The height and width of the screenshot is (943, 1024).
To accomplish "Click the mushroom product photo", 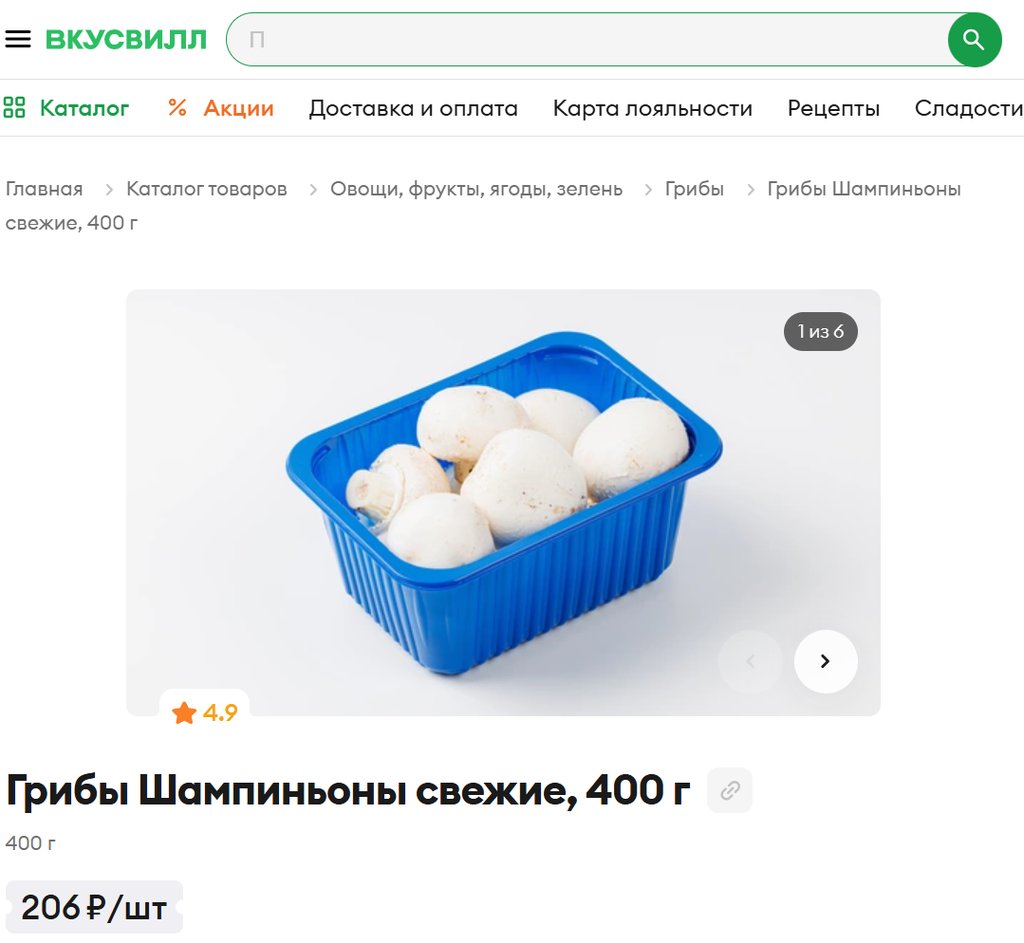I will pyautogui.click(x=504, y=502).
